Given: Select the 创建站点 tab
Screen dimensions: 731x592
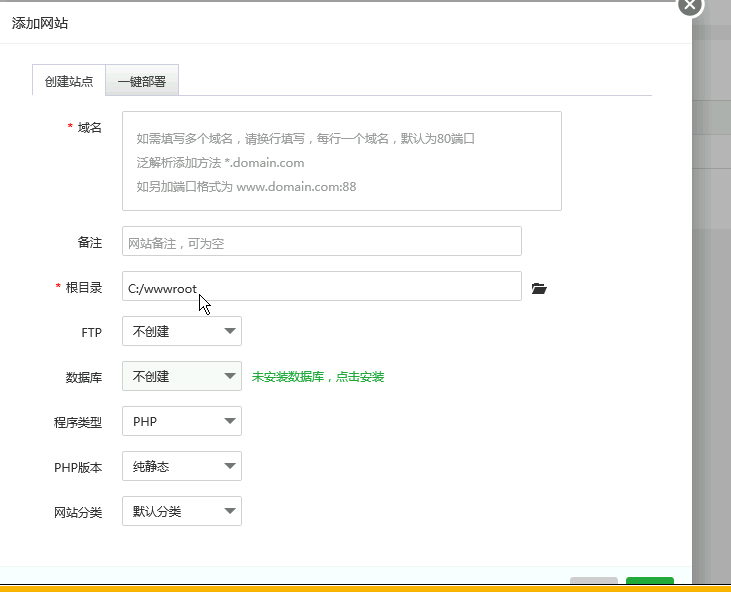Looking at the screenshot, I should [x=69, y=82].
